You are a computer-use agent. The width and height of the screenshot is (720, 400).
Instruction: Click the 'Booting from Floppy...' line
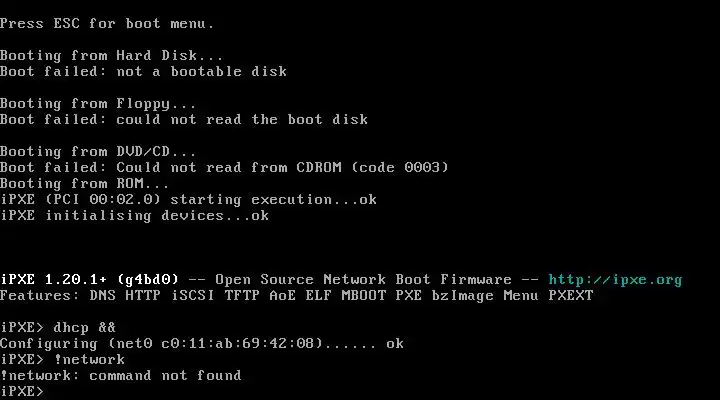98,104
